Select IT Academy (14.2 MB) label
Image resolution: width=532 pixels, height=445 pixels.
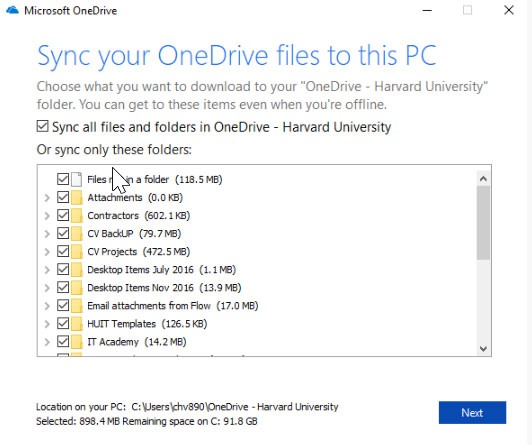(137, 342)
